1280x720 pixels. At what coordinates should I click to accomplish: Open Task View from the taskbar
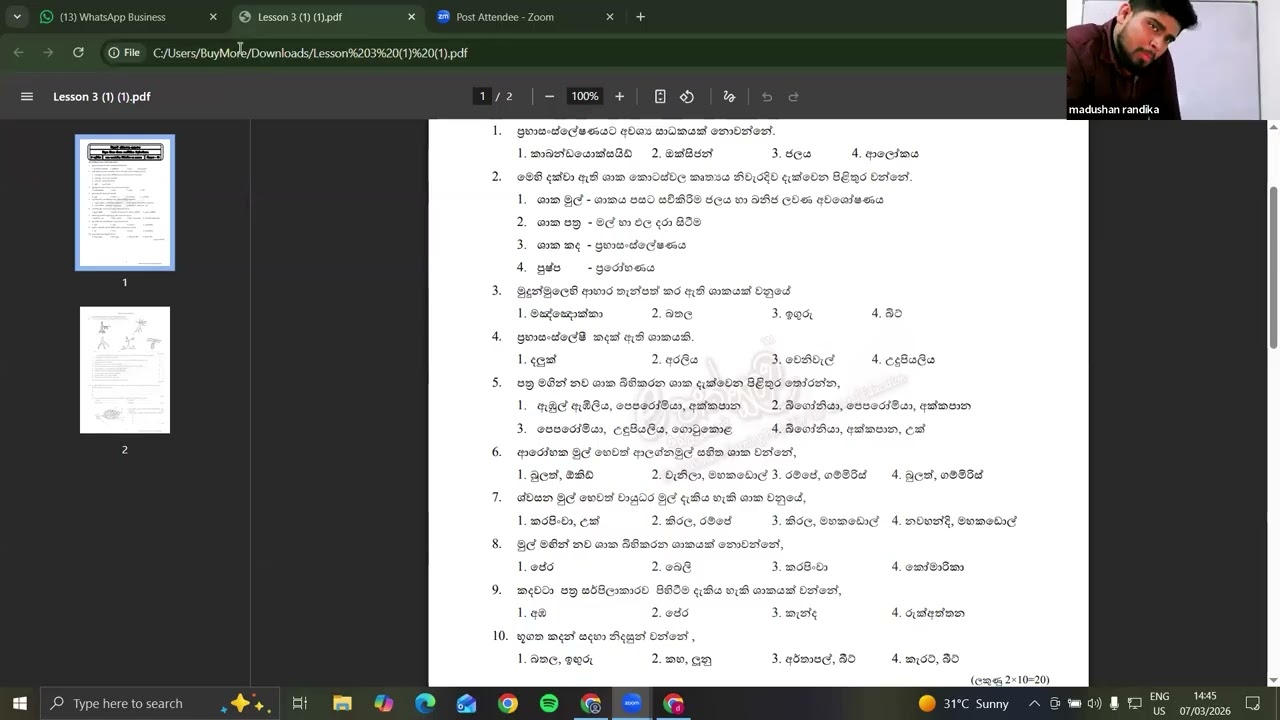(x=299, y=704)
